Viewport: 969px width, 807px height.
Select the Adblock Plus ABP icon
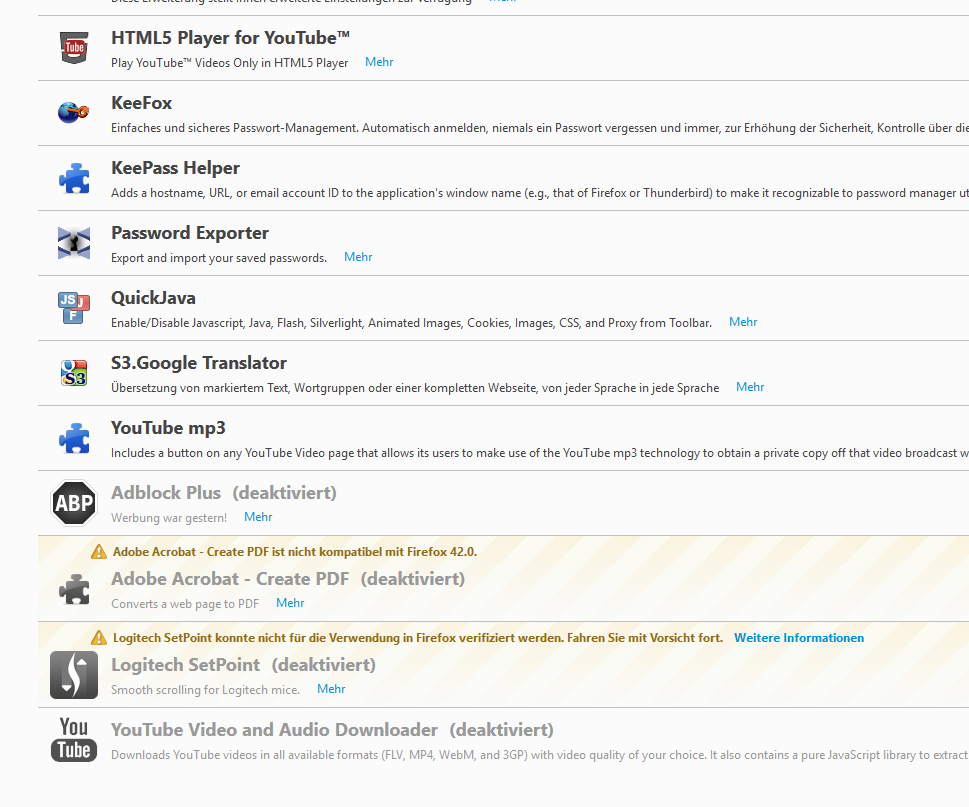74,503
